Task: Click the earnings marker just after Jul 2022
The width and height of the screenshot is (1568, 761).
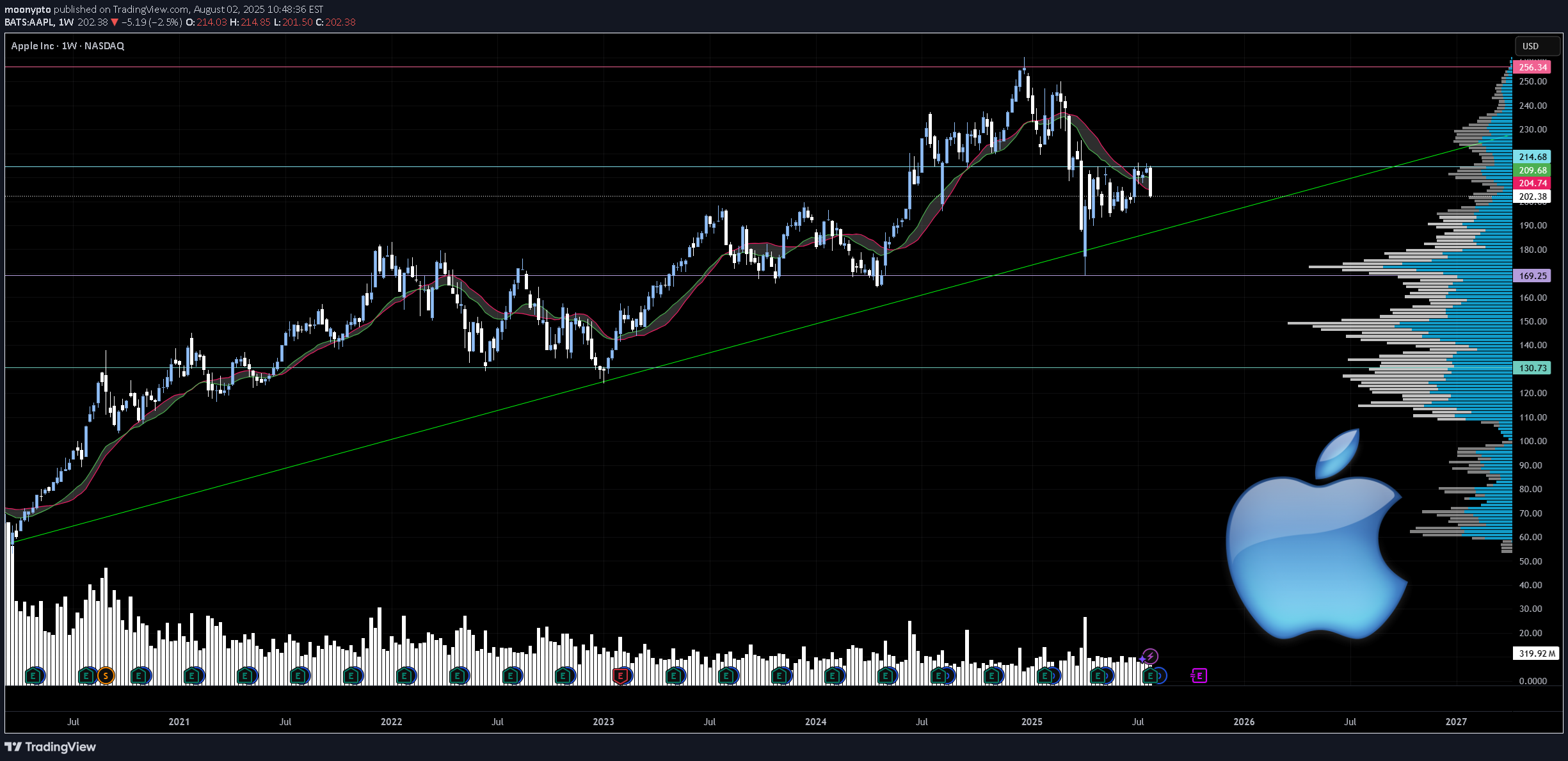Action: pos(511,676)
